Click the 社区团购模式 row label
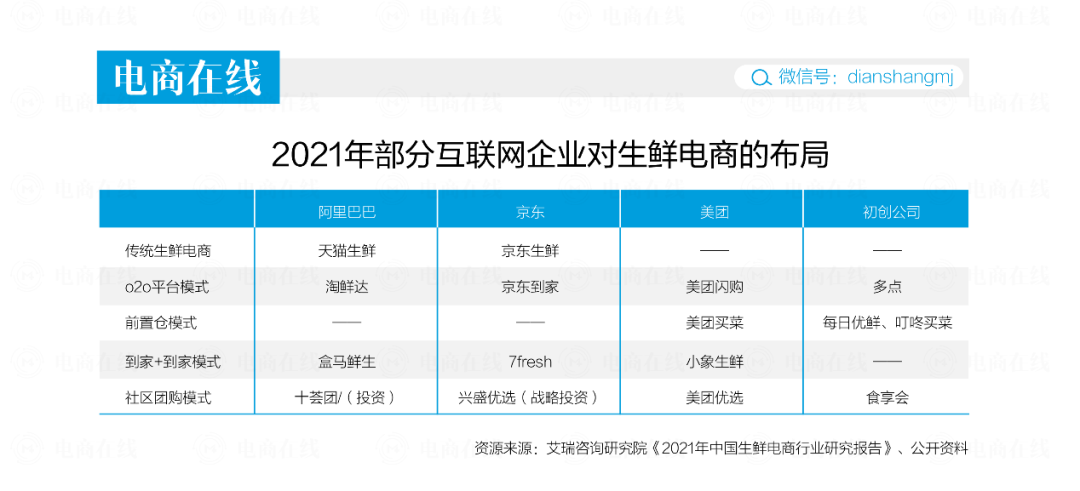Viewport: 1080px width, 491px height. tap(168, 397)
